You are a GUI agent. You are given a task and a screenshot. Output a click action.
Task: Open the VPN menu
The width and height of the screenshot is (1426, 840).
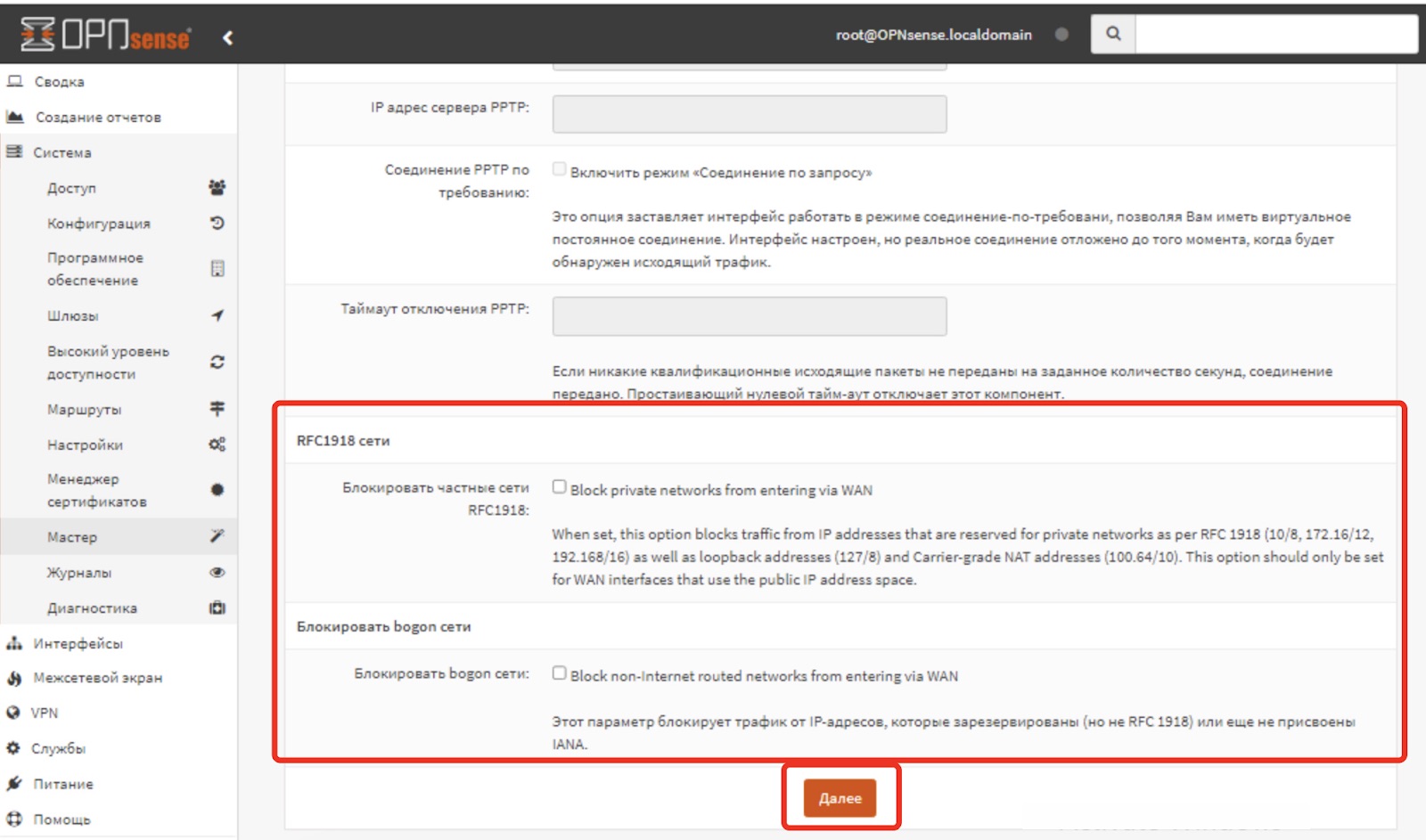coord(45,713)
